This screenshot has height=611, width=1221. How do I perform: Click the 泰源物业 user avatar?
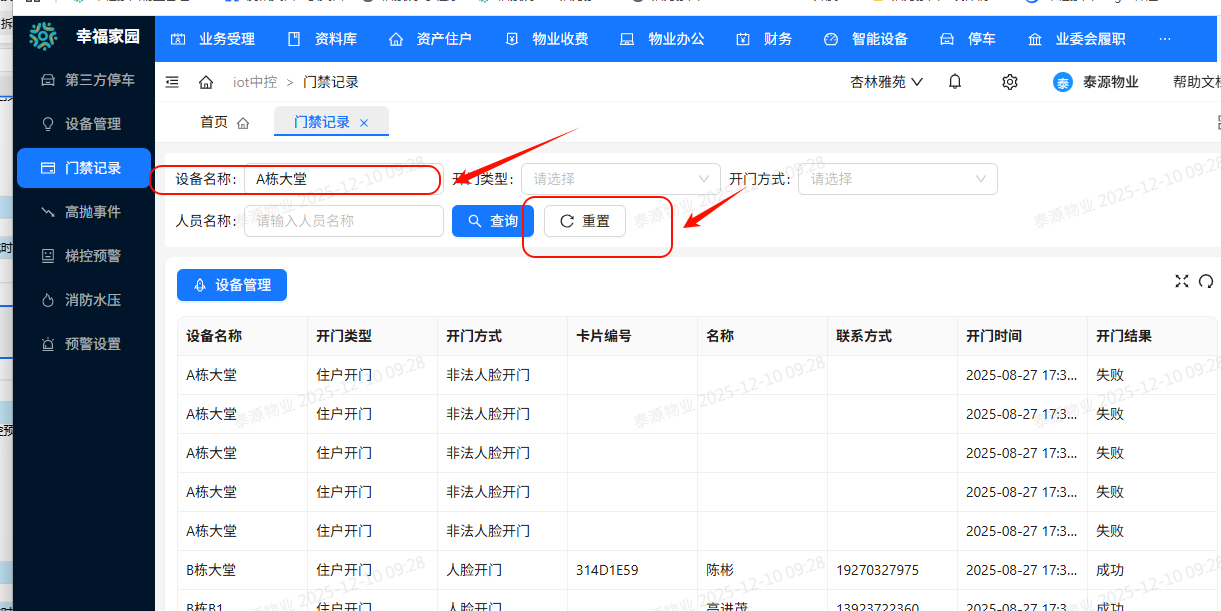(x=1063, y=82)
